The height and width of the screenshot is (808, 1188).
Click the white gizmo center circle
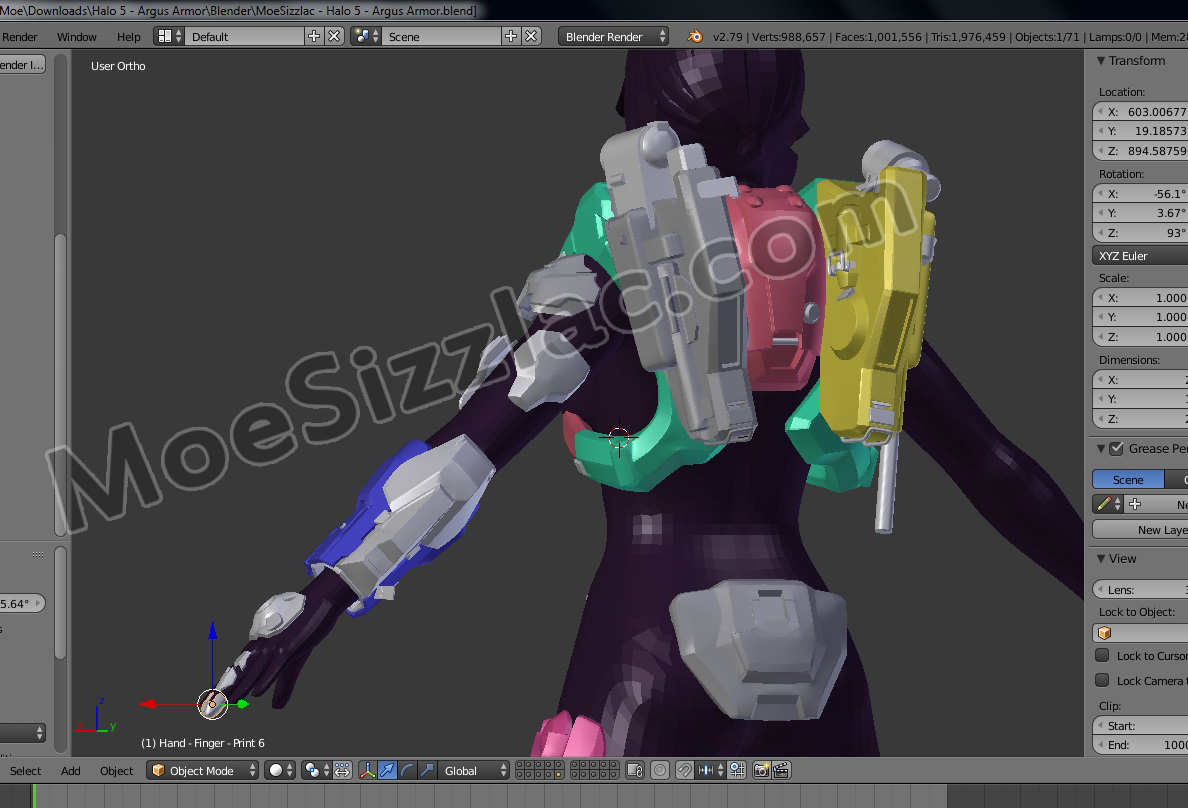click(x=212, y=705)
